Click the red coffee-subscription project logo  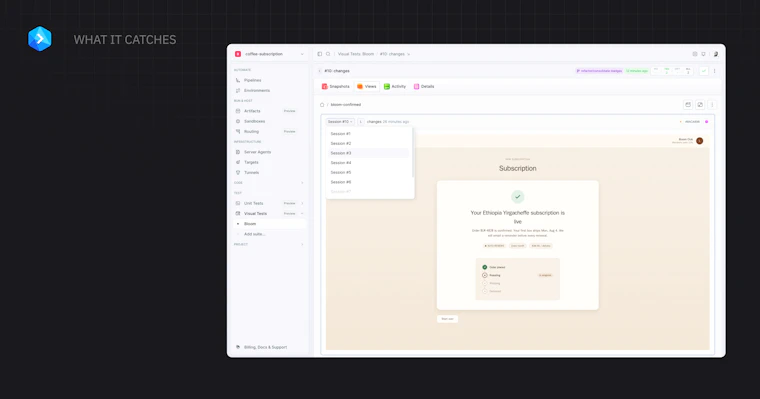238,54
